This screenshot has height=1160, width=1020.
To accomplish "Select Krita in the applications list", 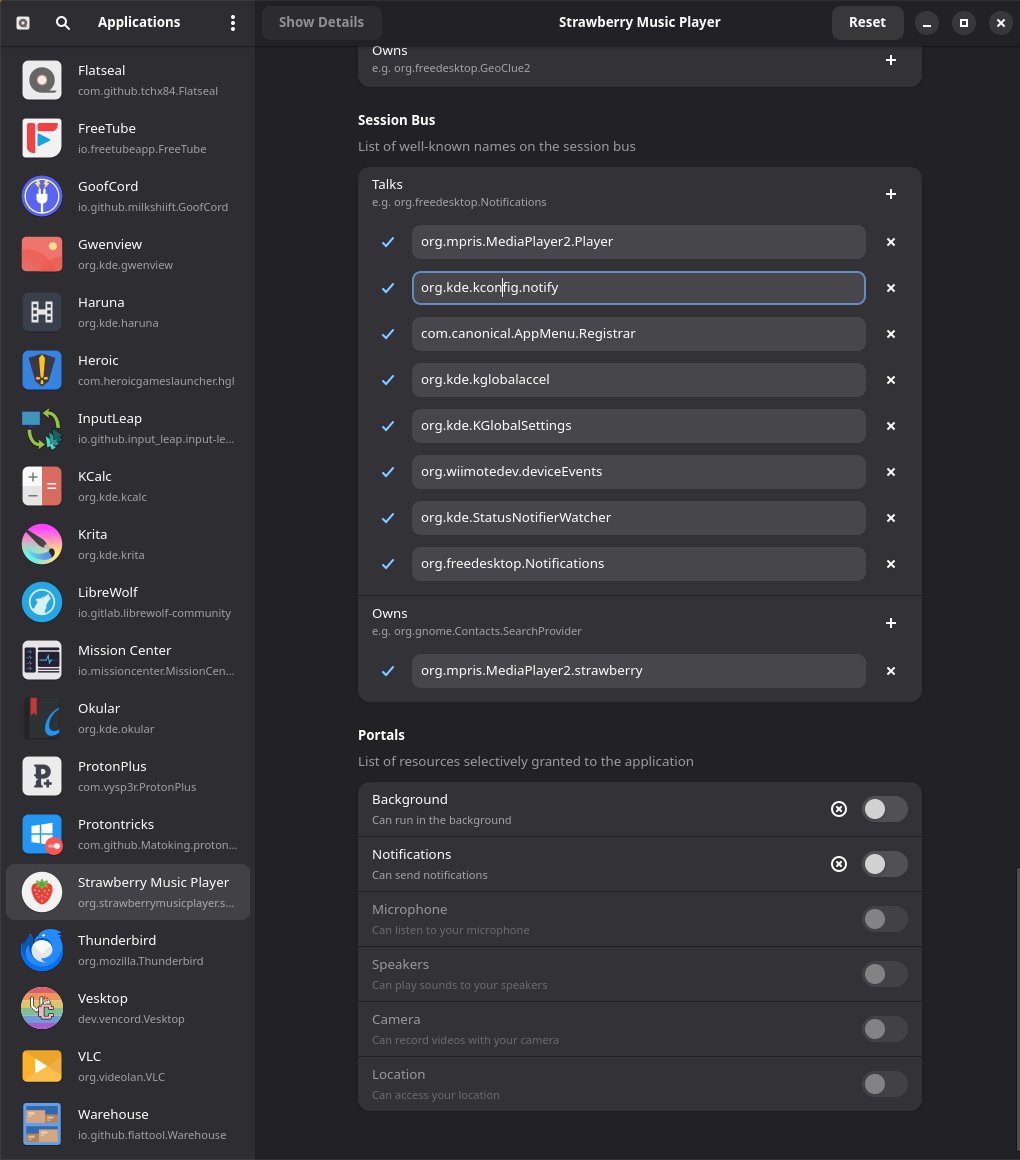I will (128, 544).
